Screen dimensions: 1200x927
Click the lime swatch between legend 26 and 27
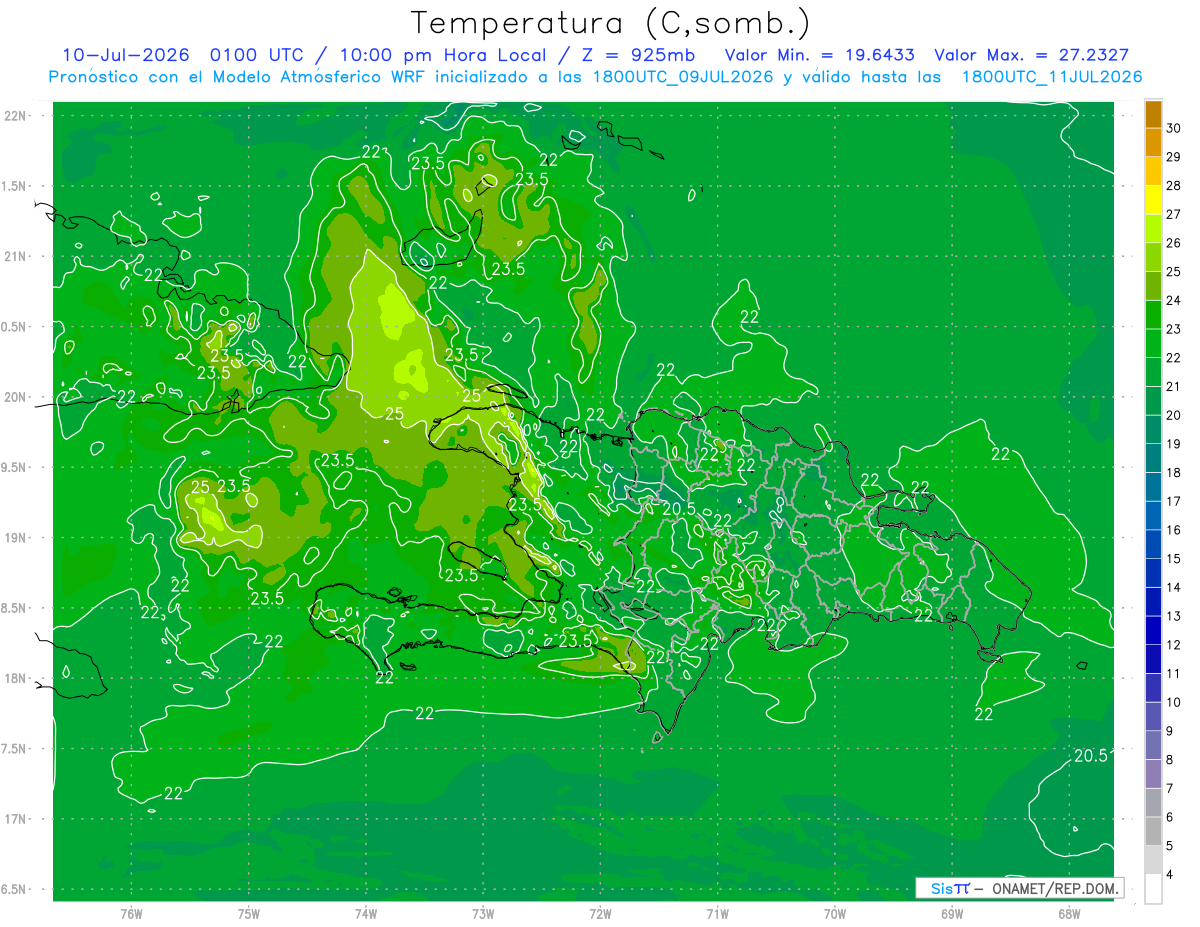point(1153,229)
